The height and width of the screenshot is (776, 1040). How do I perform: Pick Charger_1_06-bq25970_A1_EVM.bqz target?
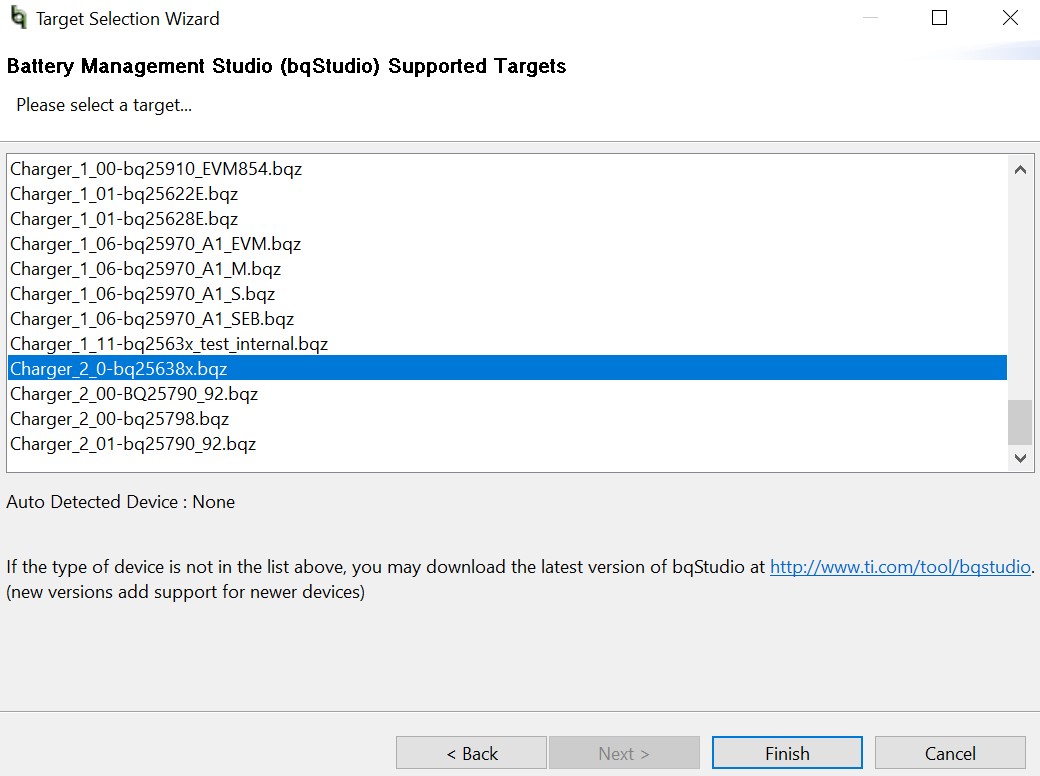click(x=155, y=244)
